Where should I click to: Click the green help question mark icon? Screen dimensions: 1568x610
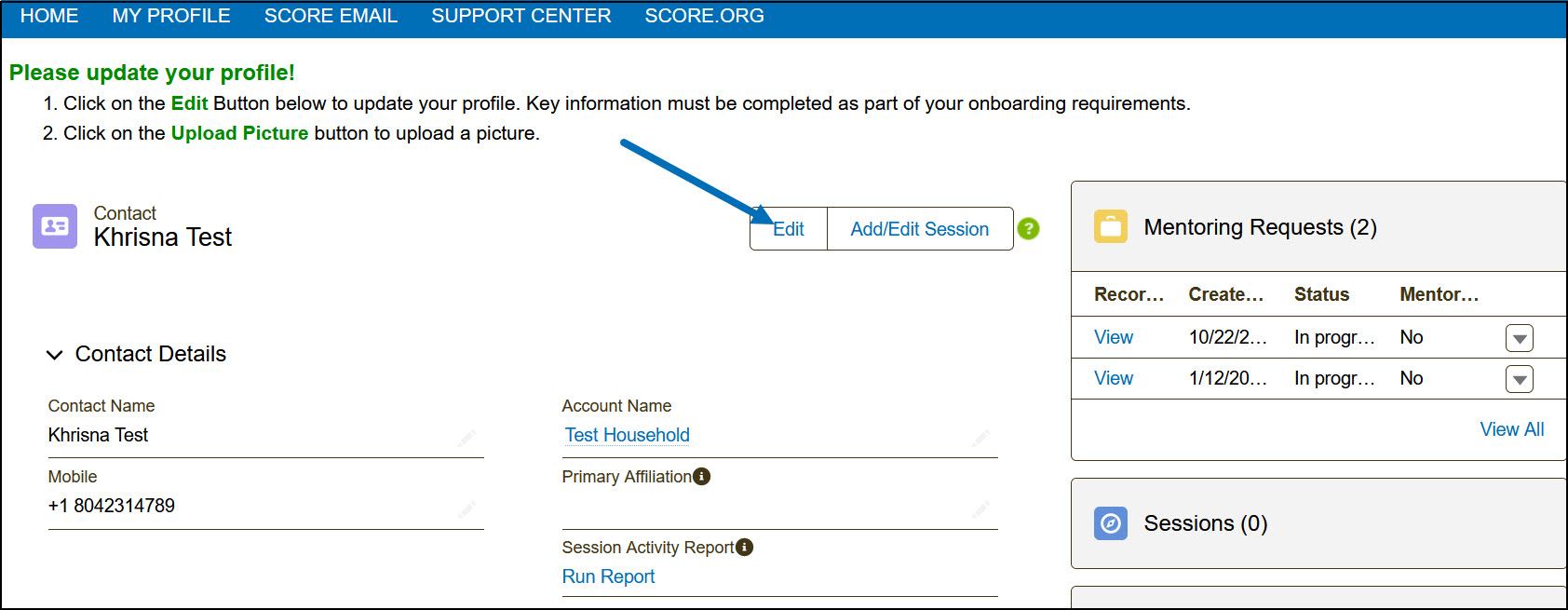[1028, 228]
